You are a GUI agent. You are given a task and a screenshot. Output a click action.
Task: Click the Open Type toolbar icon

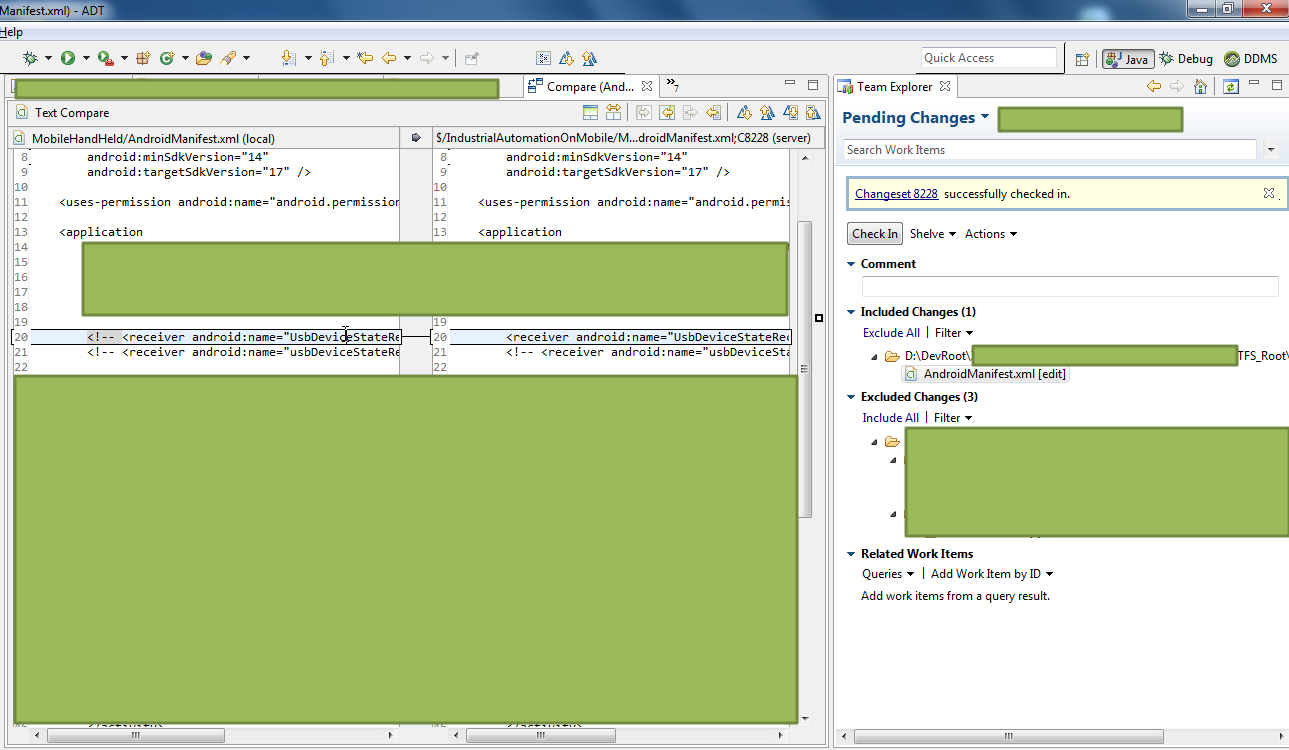(x=204, y=58)
